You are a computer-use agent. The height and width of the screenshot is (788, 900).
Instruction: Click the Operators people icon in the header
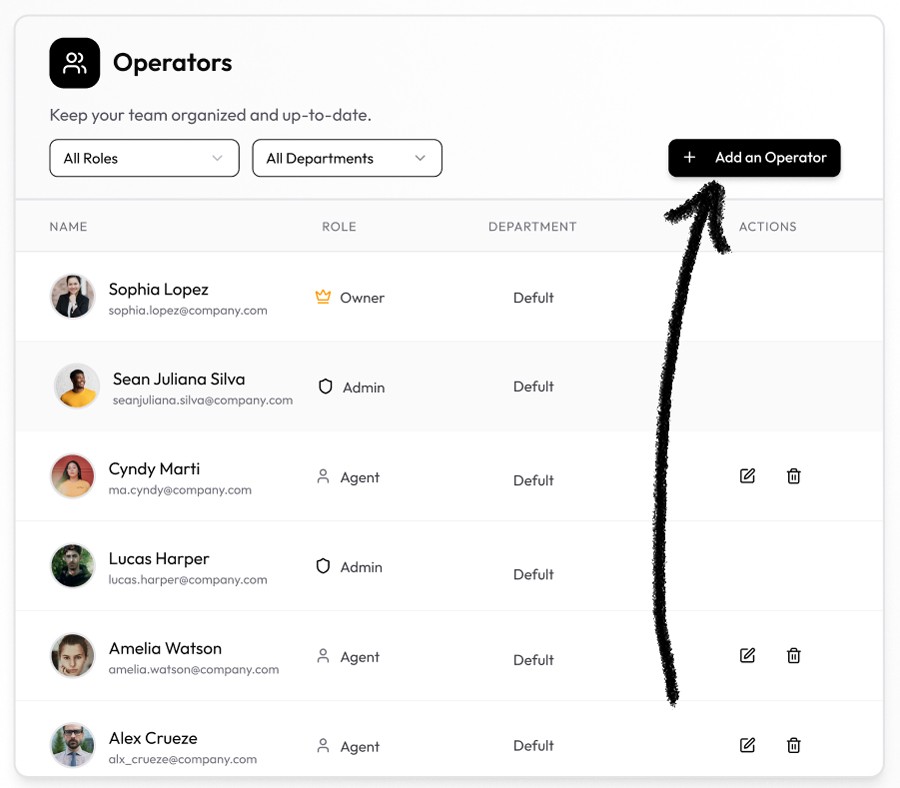(75, 63)
